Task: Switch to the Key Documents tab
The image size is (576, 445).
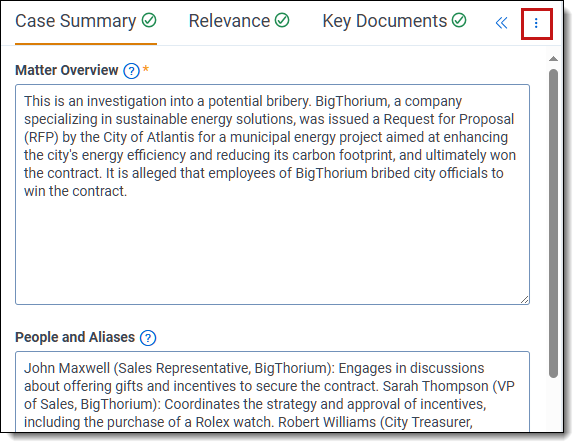Action: [394, 21]
